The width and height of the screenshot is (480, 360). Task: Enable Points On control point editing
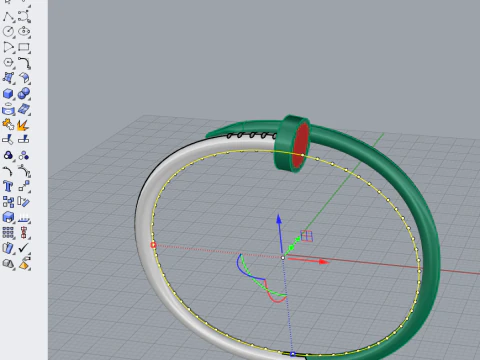click(8, 171)
